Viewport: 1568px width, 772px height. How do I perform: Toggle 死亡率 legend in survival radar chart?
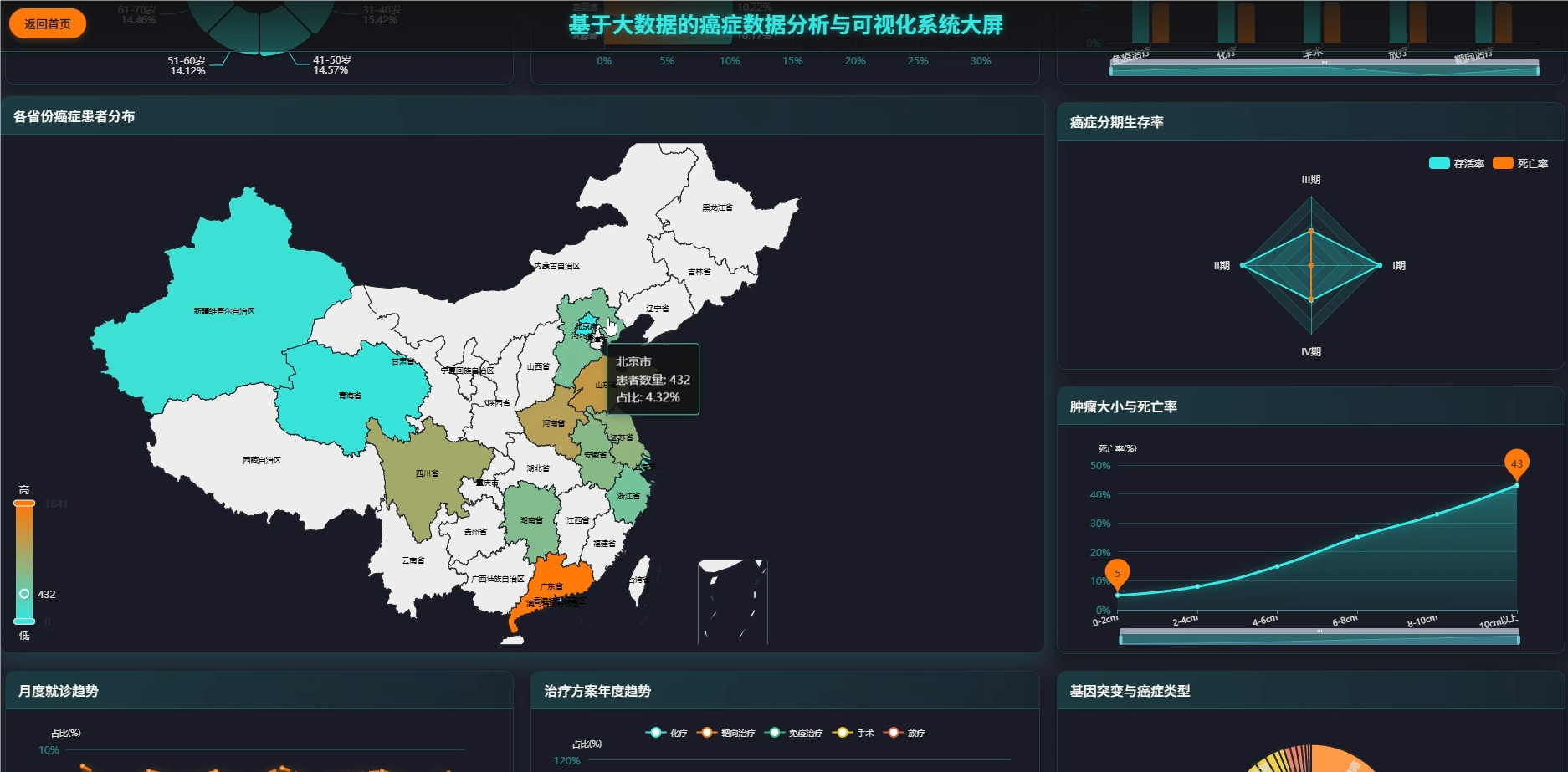click(1520, 163)
